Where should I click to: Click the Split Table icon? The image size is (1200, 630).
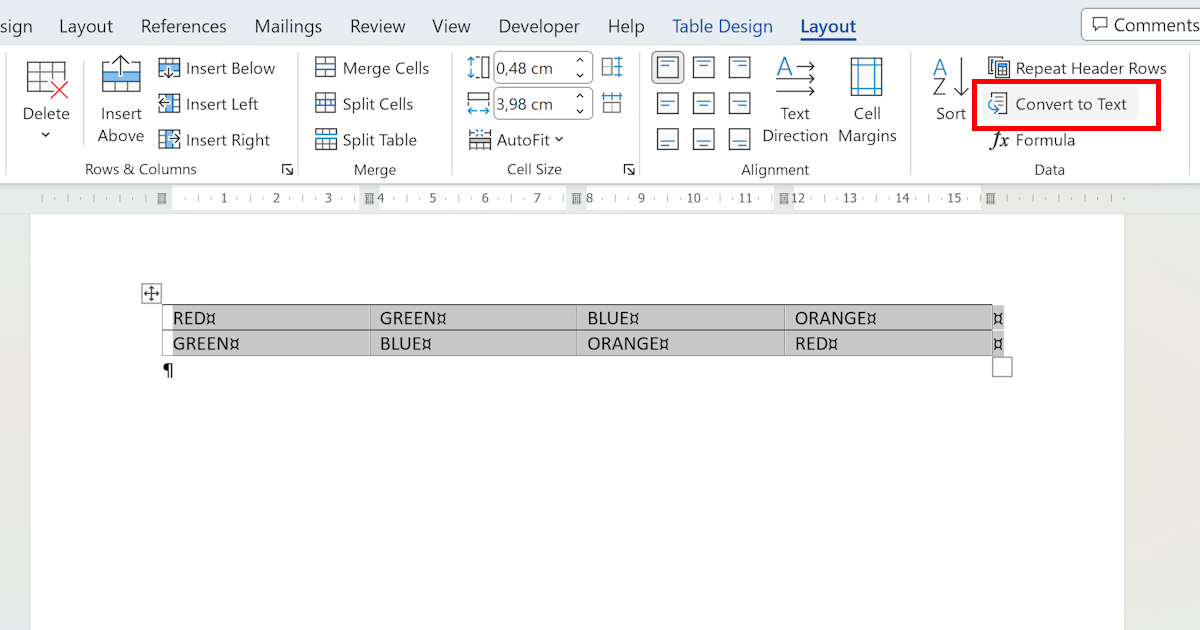click(326, 139)
